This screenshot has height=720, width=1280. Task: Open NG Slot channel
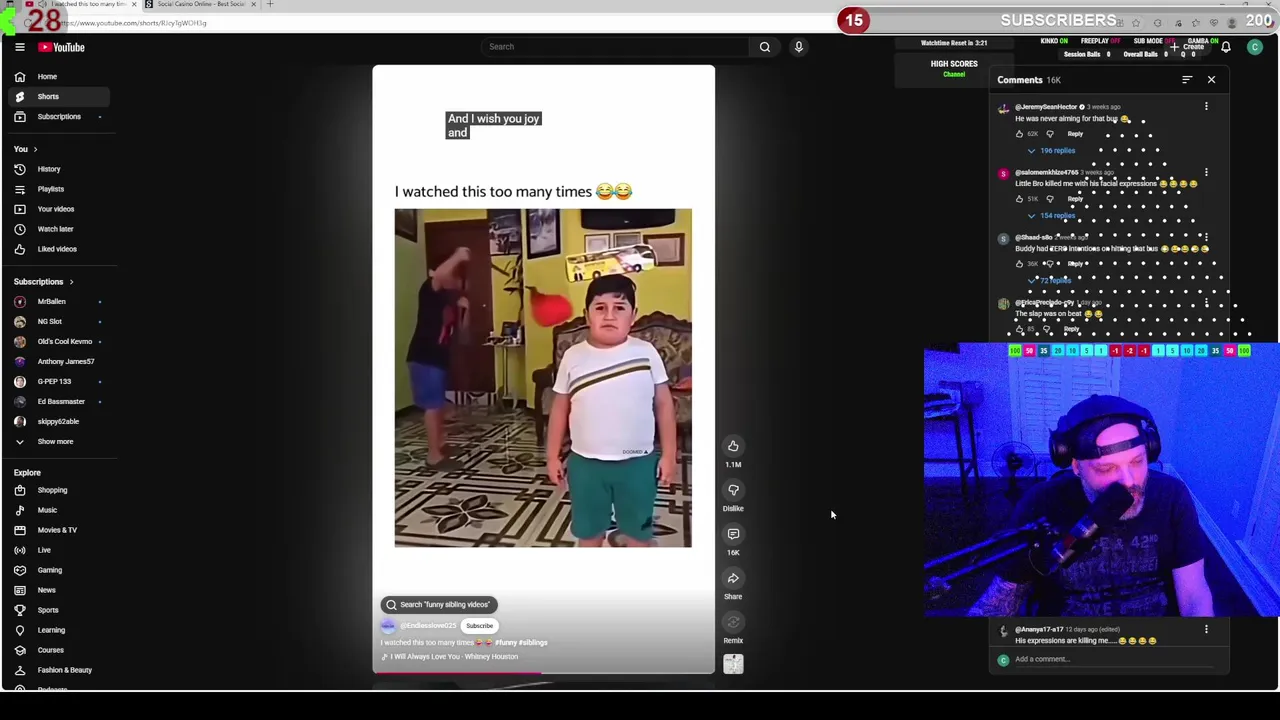57,321
